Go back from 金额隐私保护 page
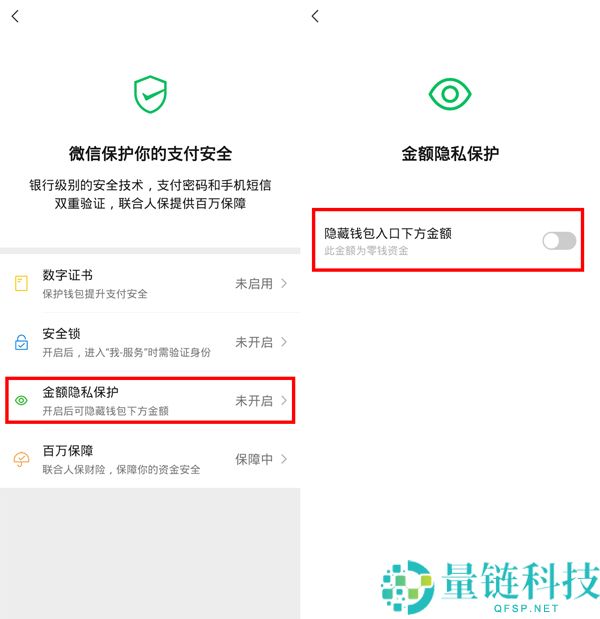The image size is (600, 619). tap(315, 17)
